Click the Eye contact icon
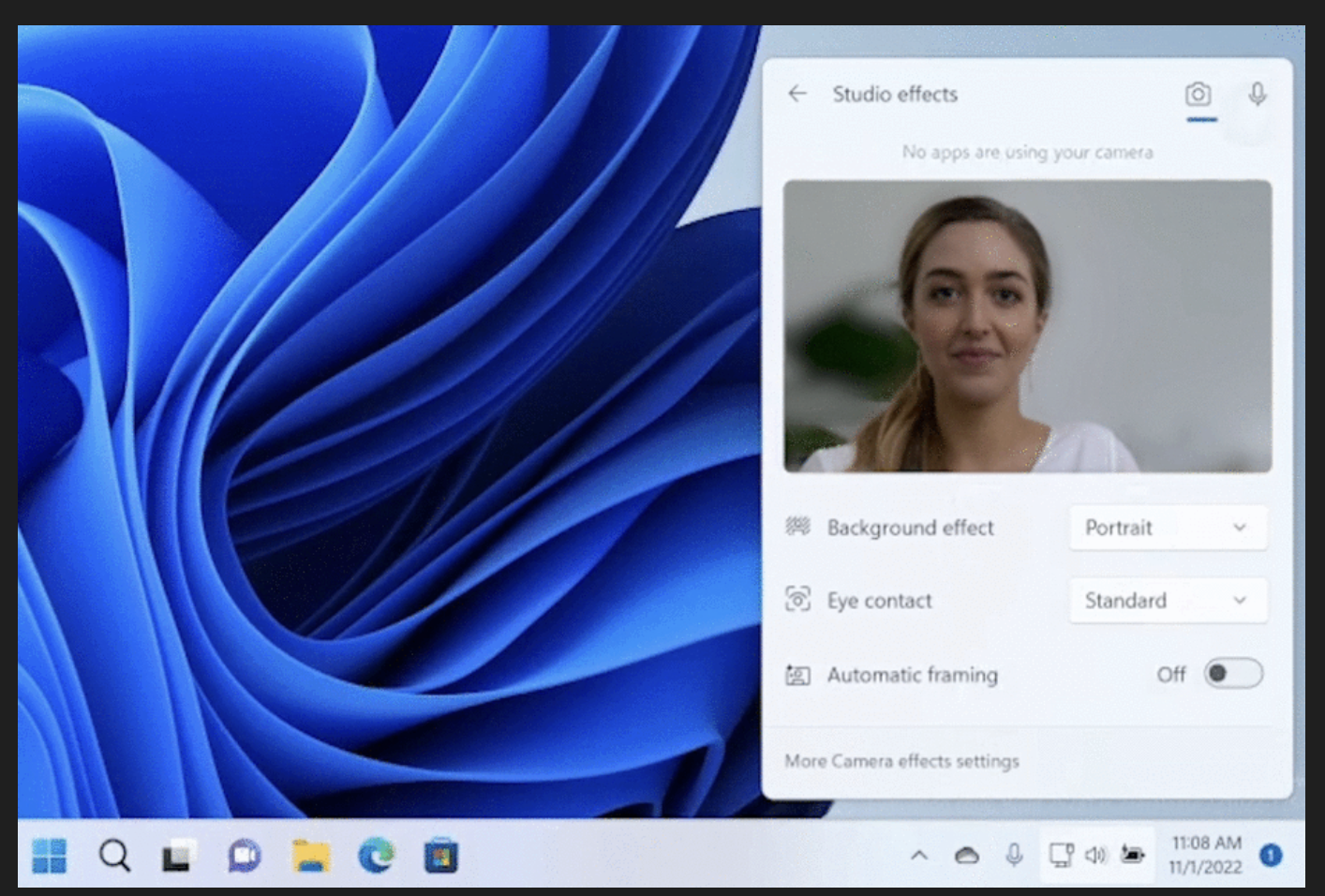 click(x=797, y=600)
